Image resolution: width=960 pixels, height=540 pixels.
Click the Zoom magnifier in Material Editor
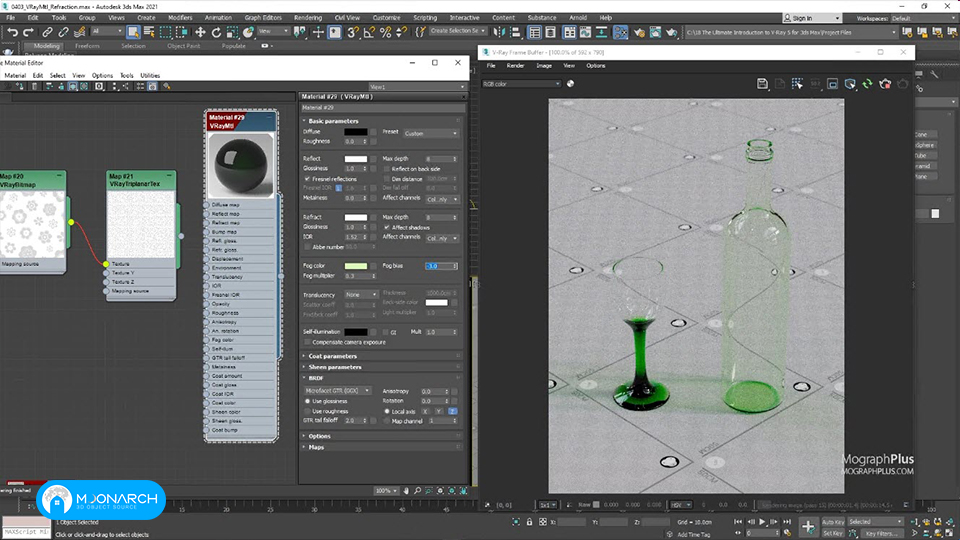click(418, 491)
